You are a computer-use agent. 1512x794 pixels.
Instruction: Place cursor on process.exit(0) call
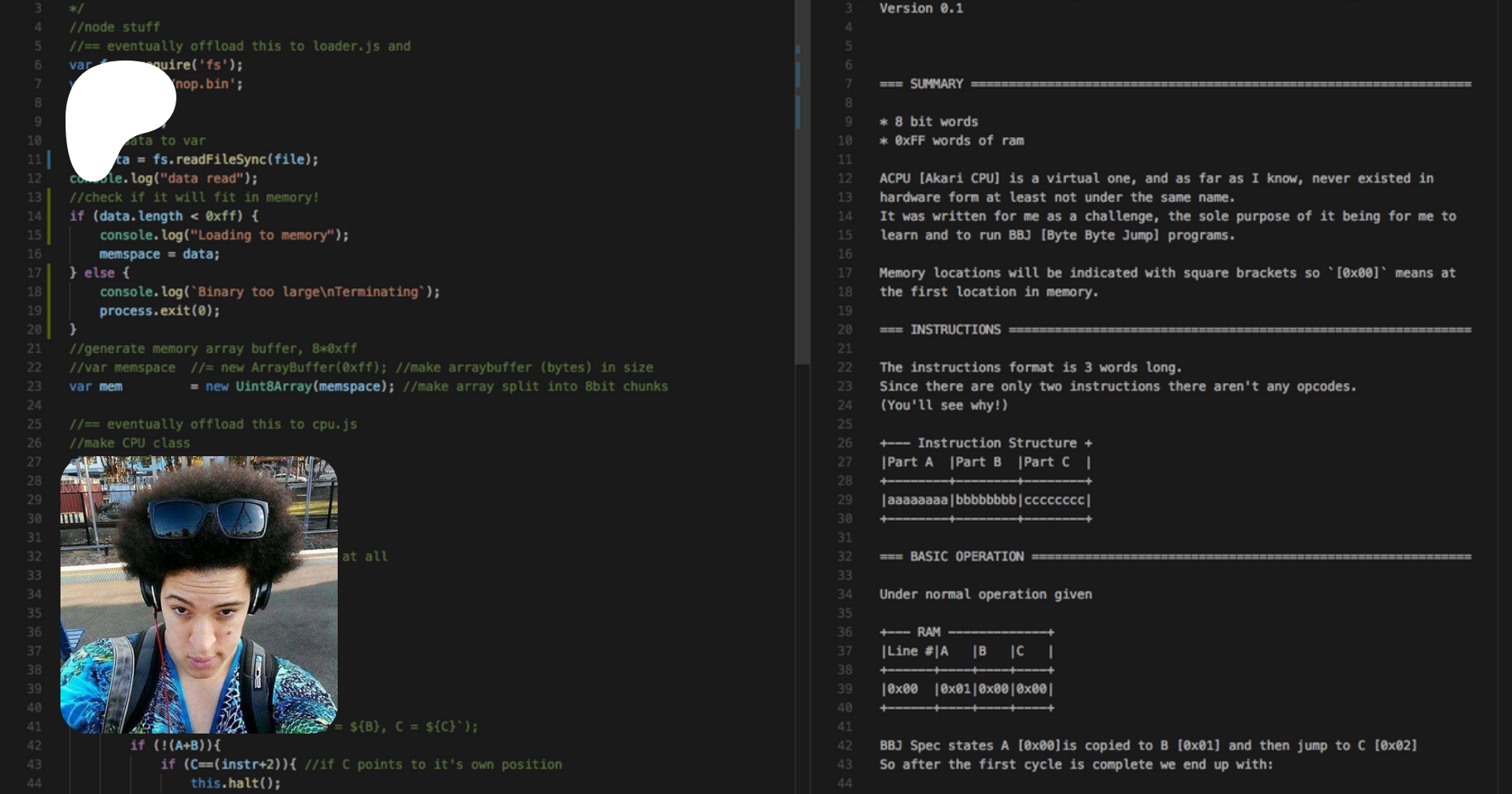coord(159,311)
